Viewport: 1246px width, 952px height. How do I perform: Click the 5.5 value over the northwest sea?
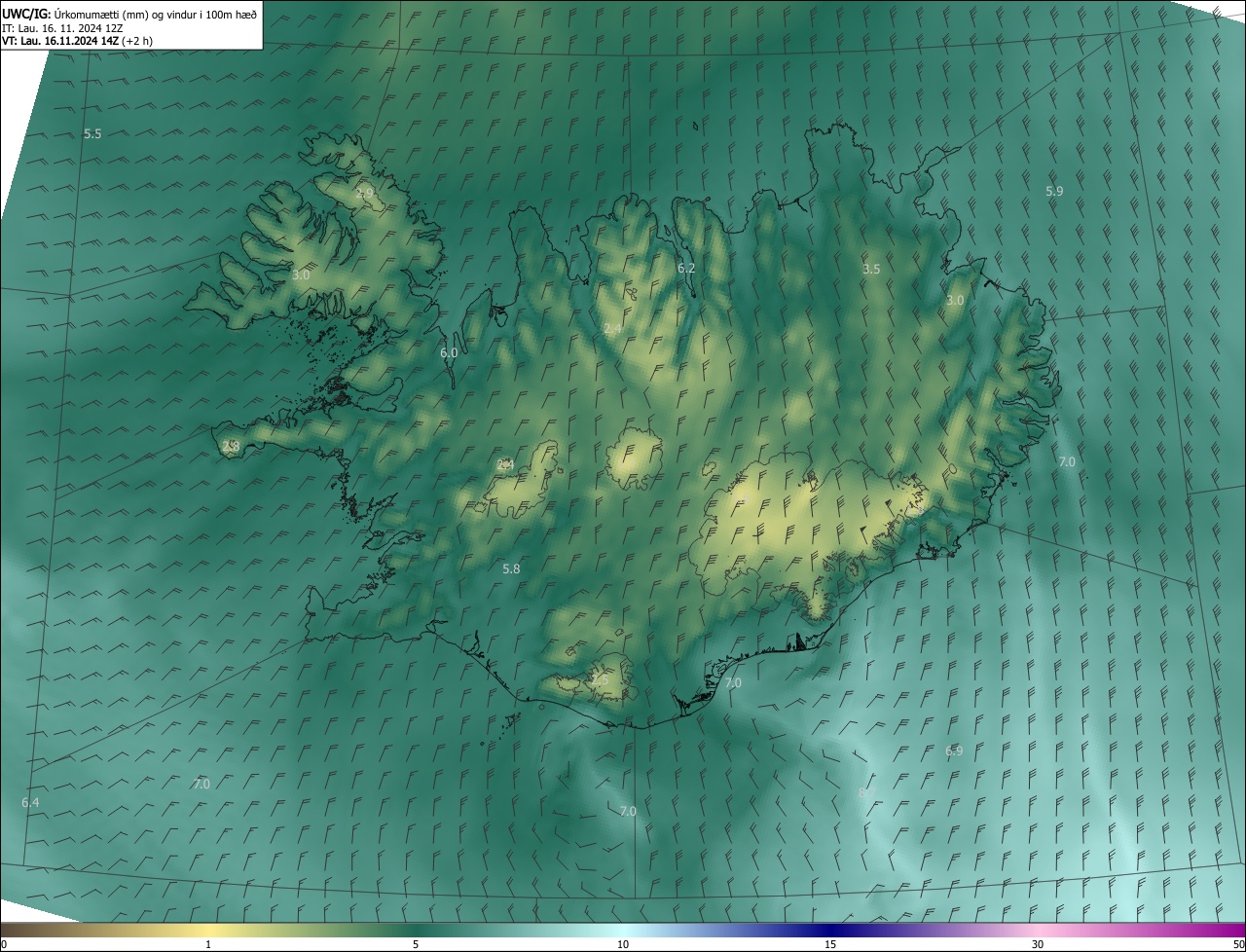pyautogui.click(x=92, y=133)
